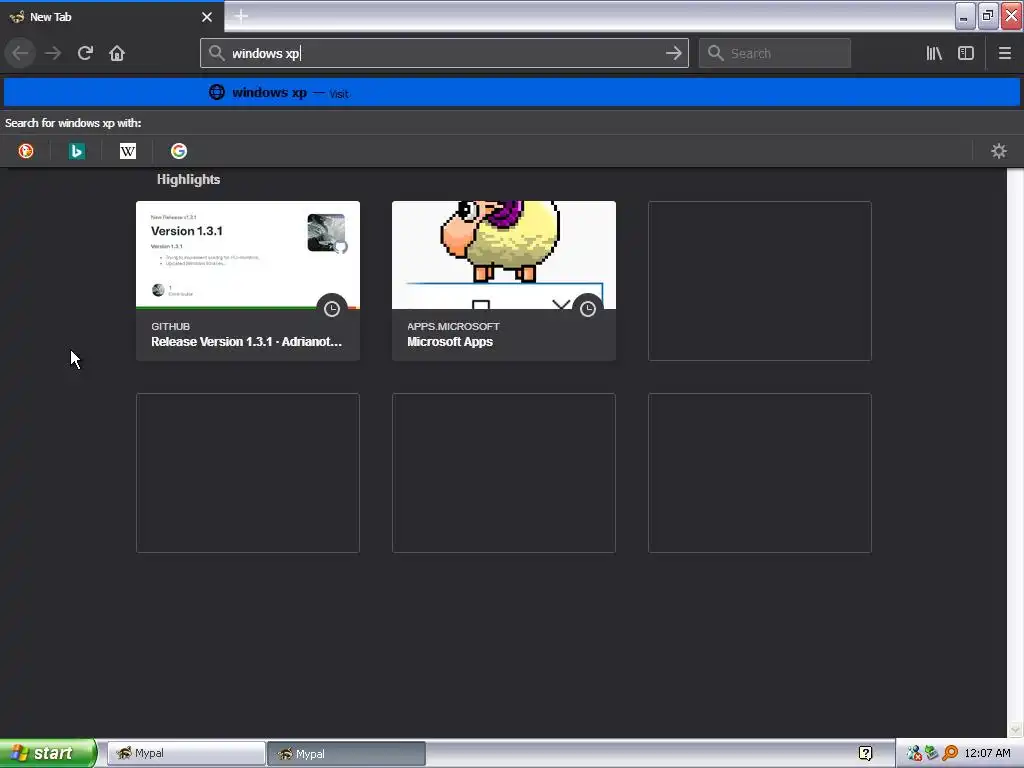
Task: Click the history clock icon on GitHub card
Action: (332, 309)
